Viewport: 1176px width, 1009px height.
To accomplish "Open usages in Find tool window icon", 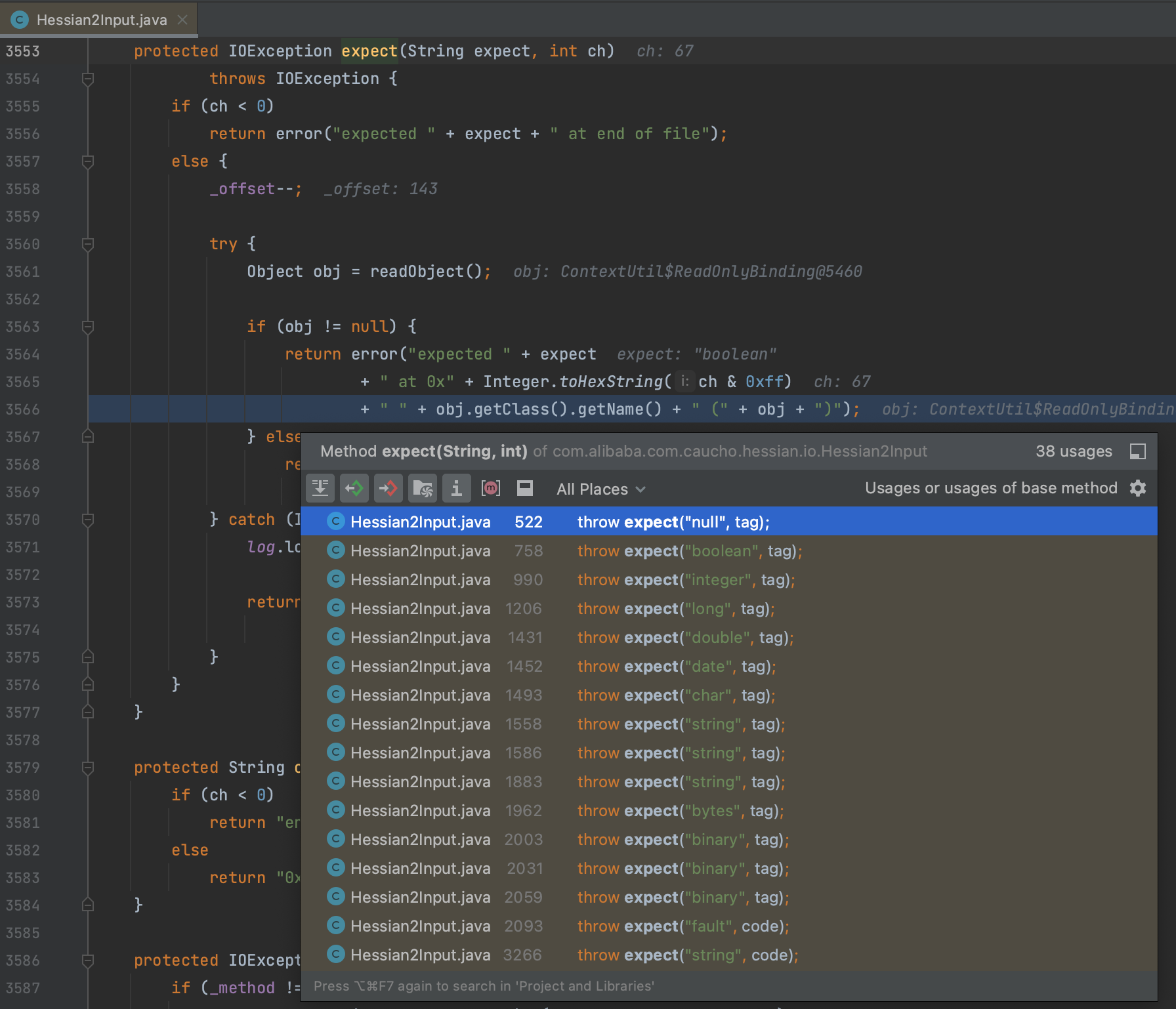I will coord(1138,451).
